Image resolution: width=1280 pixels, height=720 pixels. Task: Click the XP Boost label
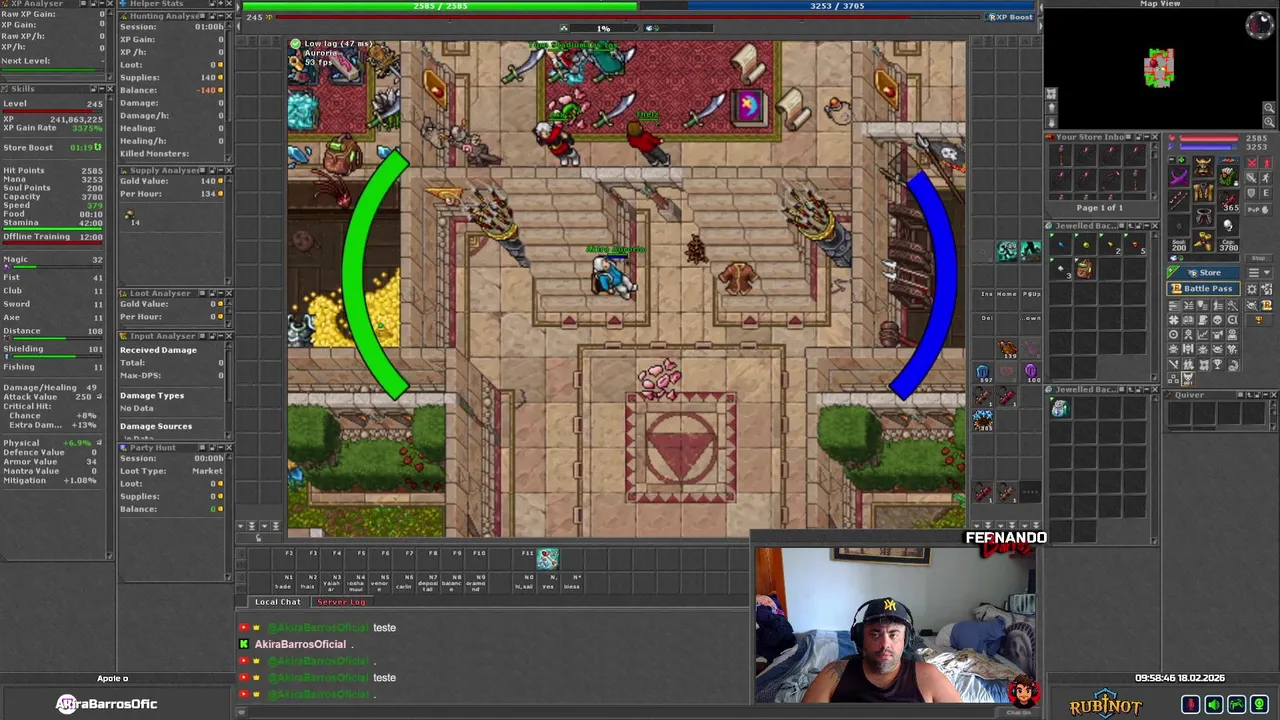1010,17
